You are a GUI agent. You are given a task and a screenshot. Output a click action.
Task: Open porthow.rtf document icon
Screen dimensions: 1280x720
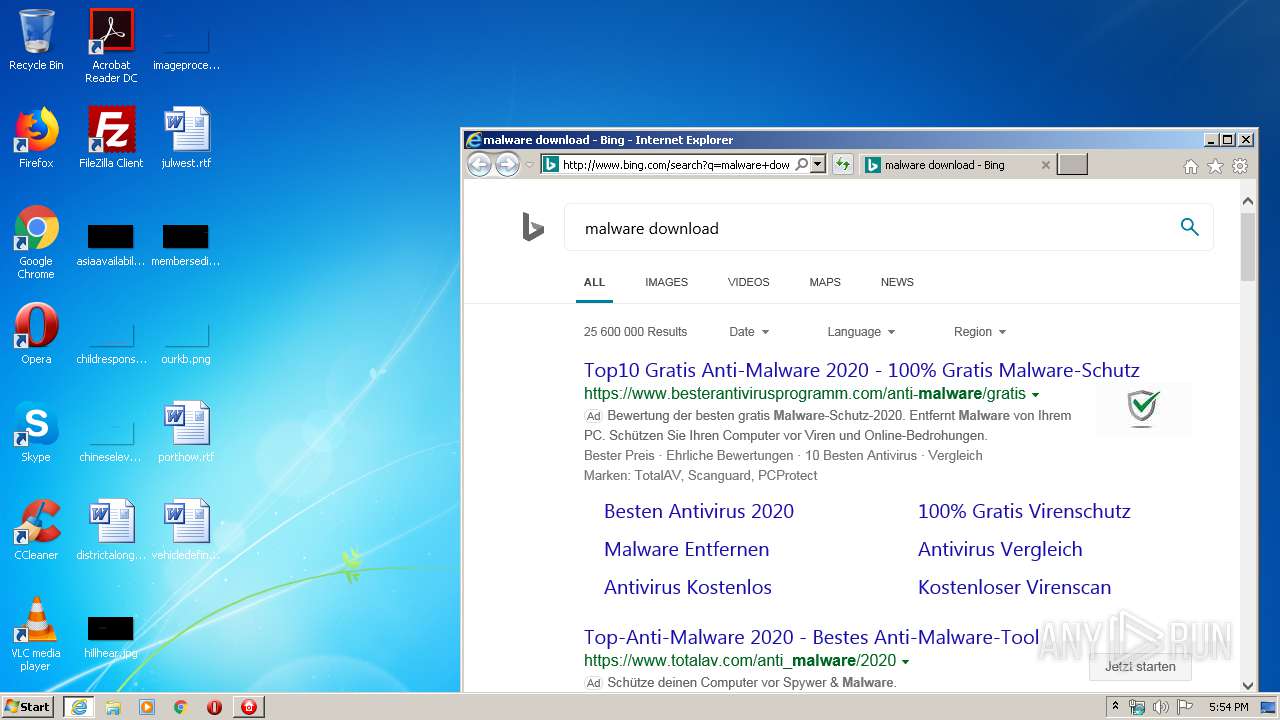(186, 432)
